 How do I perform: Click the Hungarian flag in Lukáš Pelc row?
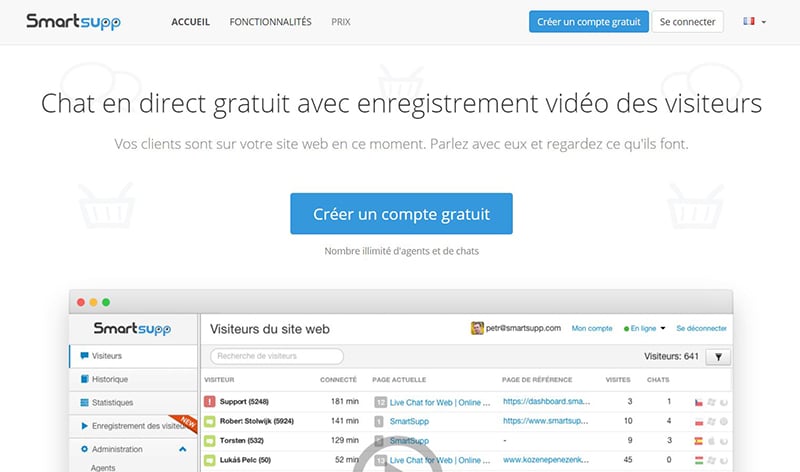click(x=699, y=460)
